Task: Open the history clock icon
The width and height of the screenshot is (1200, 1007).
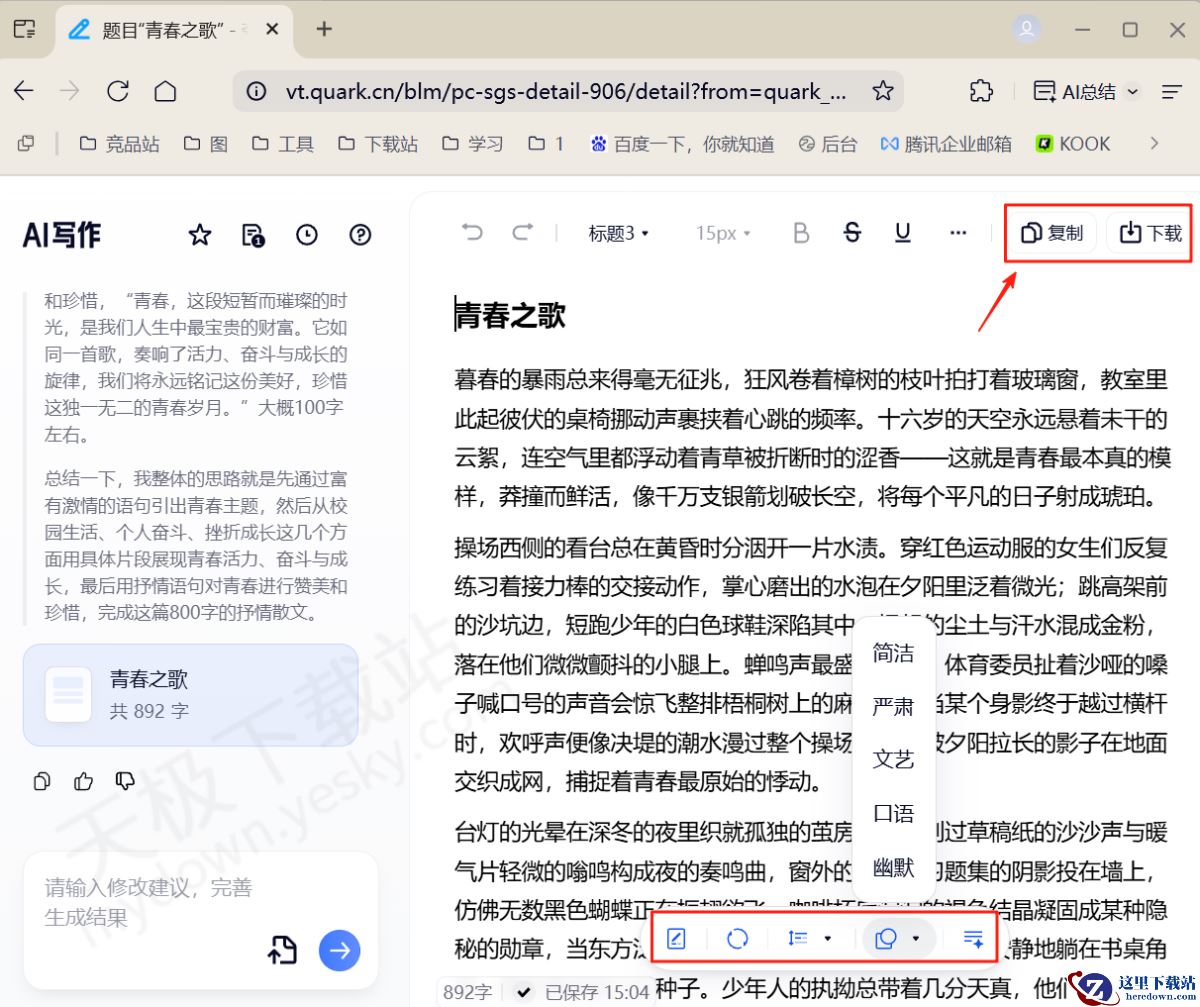Action: (307, 235)
